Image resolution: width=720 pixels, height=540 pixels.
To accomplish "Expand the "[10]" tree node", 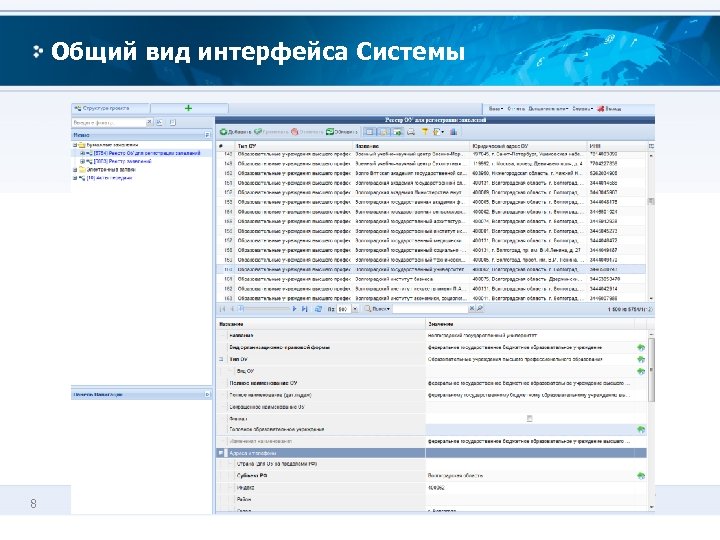I will tap(75, 178).
